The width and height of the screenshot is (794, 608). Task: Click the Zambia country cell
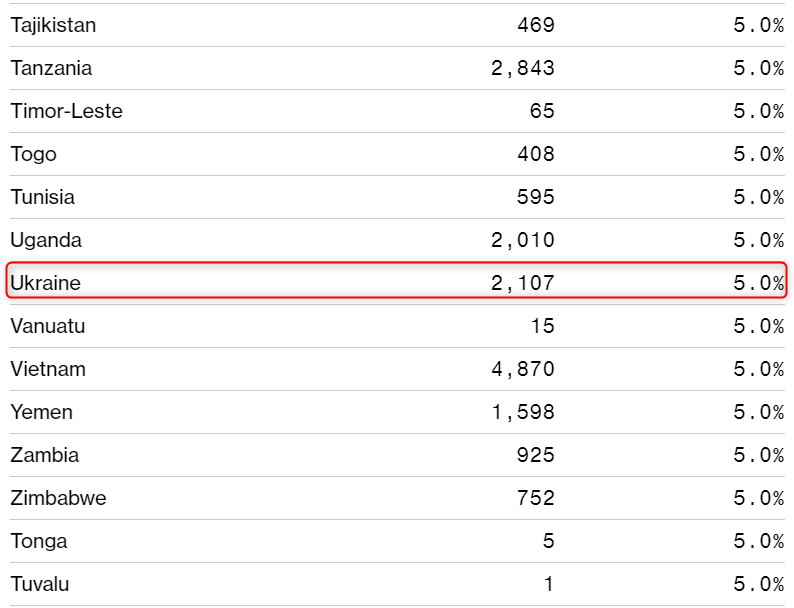(44, 455)
